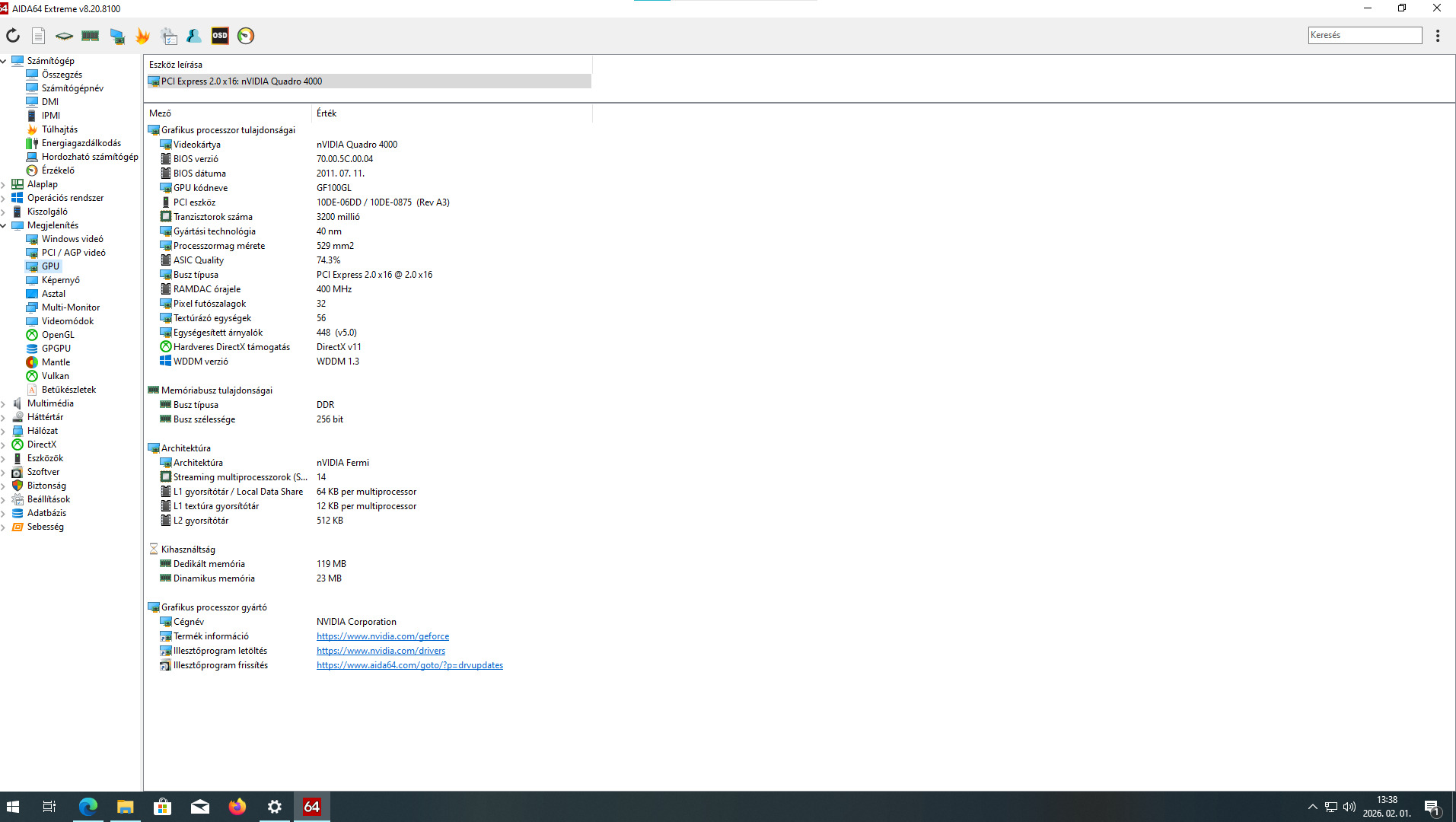Launch the system stability test flame icon
1456x822 pixels.
pyautogui.click(x=142, y=36)
